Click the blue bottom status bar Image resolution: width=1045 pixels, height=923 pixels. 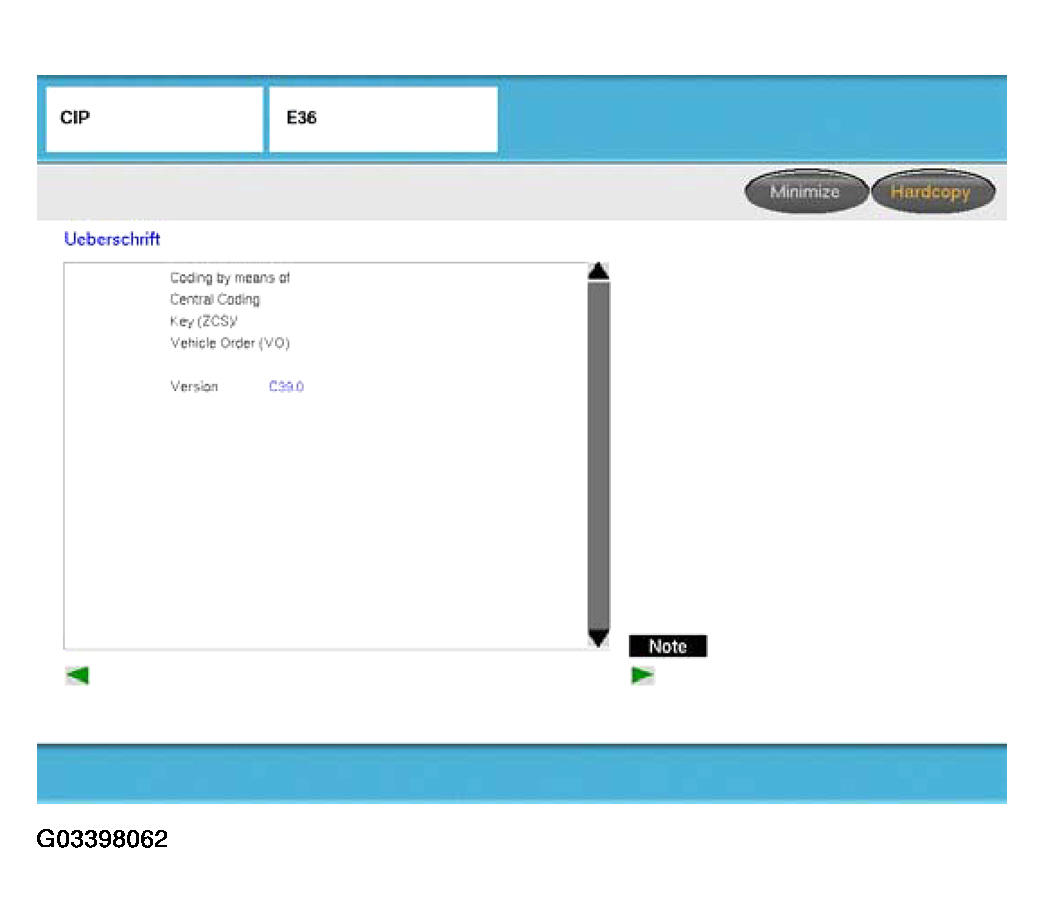[x=521, y=773]
